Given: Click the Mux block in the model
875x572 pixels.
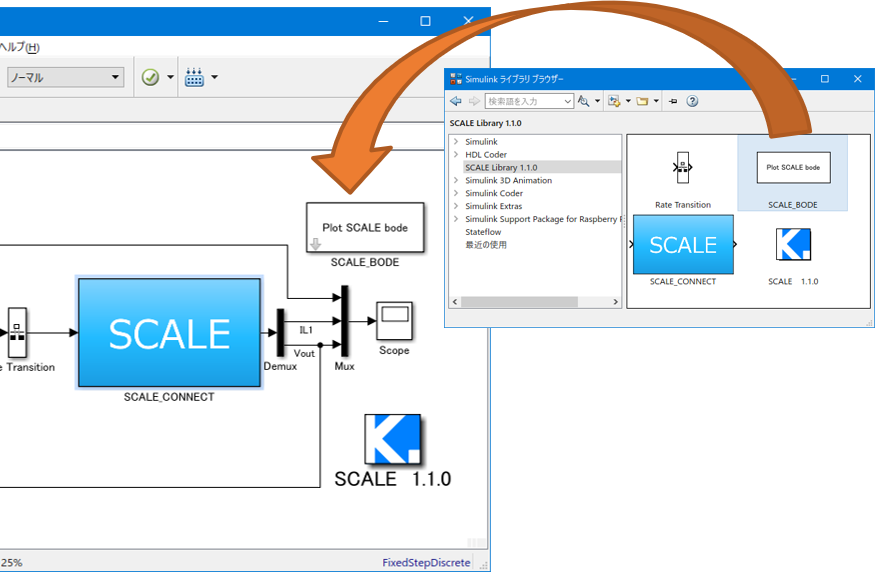Looking at the screenshot, I should coord(345,321).
